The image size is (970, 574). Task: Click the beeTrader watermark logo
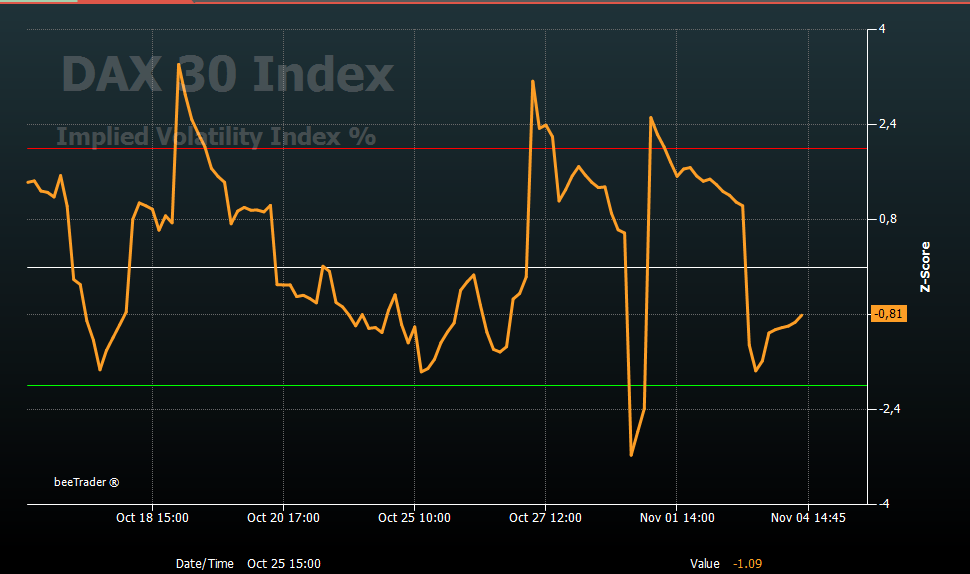tap(87, 482)
